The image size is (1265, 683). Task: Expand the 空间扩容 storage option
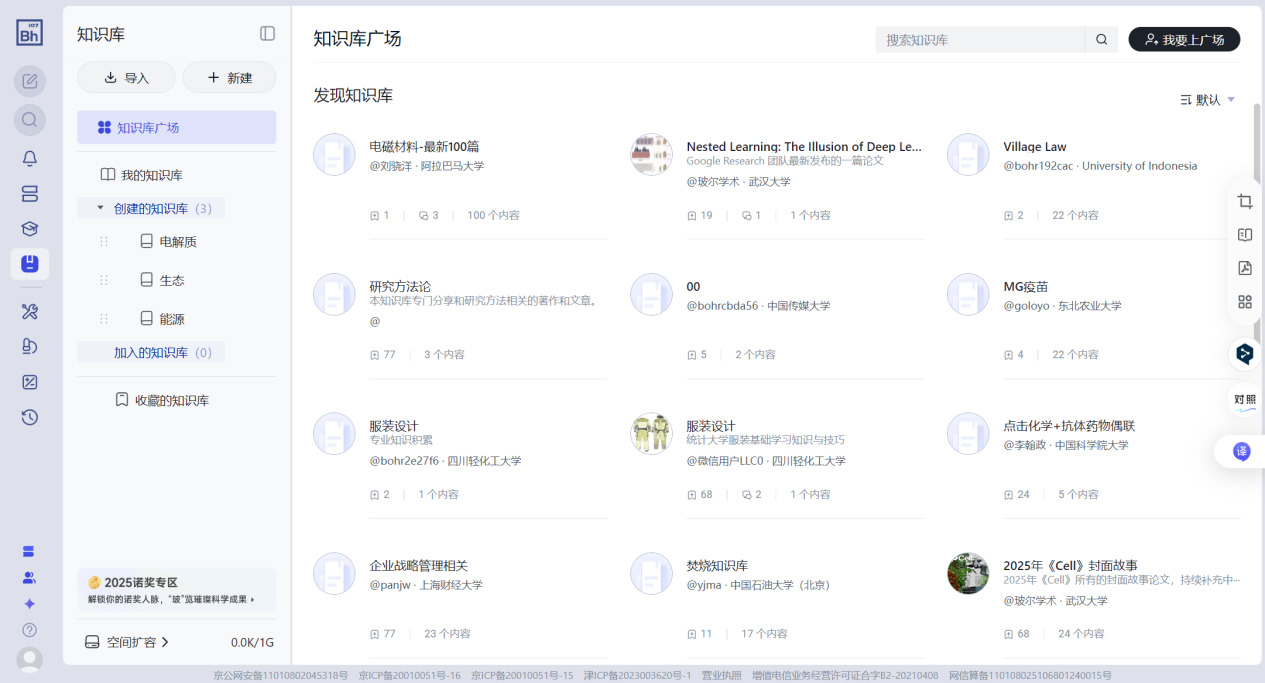(x=126, y=642)
